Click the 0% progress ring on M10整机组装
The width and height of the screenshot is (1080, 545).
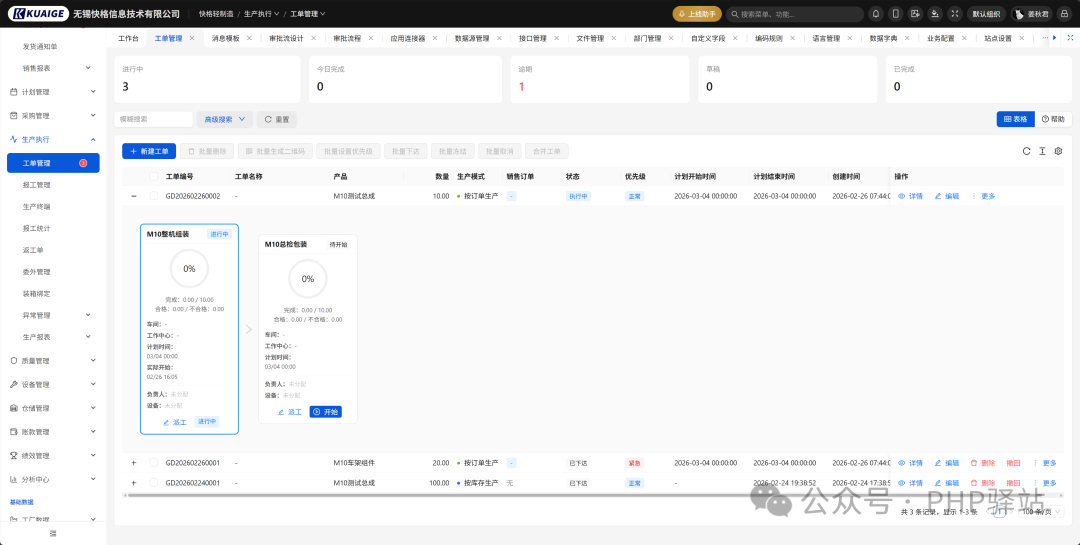pyautogui.click(x=189, y=269)
